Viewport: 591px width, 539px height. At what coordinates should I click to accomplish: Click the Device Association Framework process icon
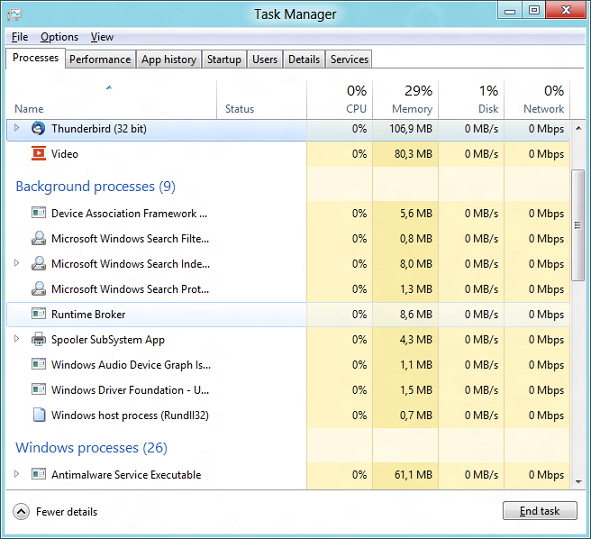click(x=38, y=213)
